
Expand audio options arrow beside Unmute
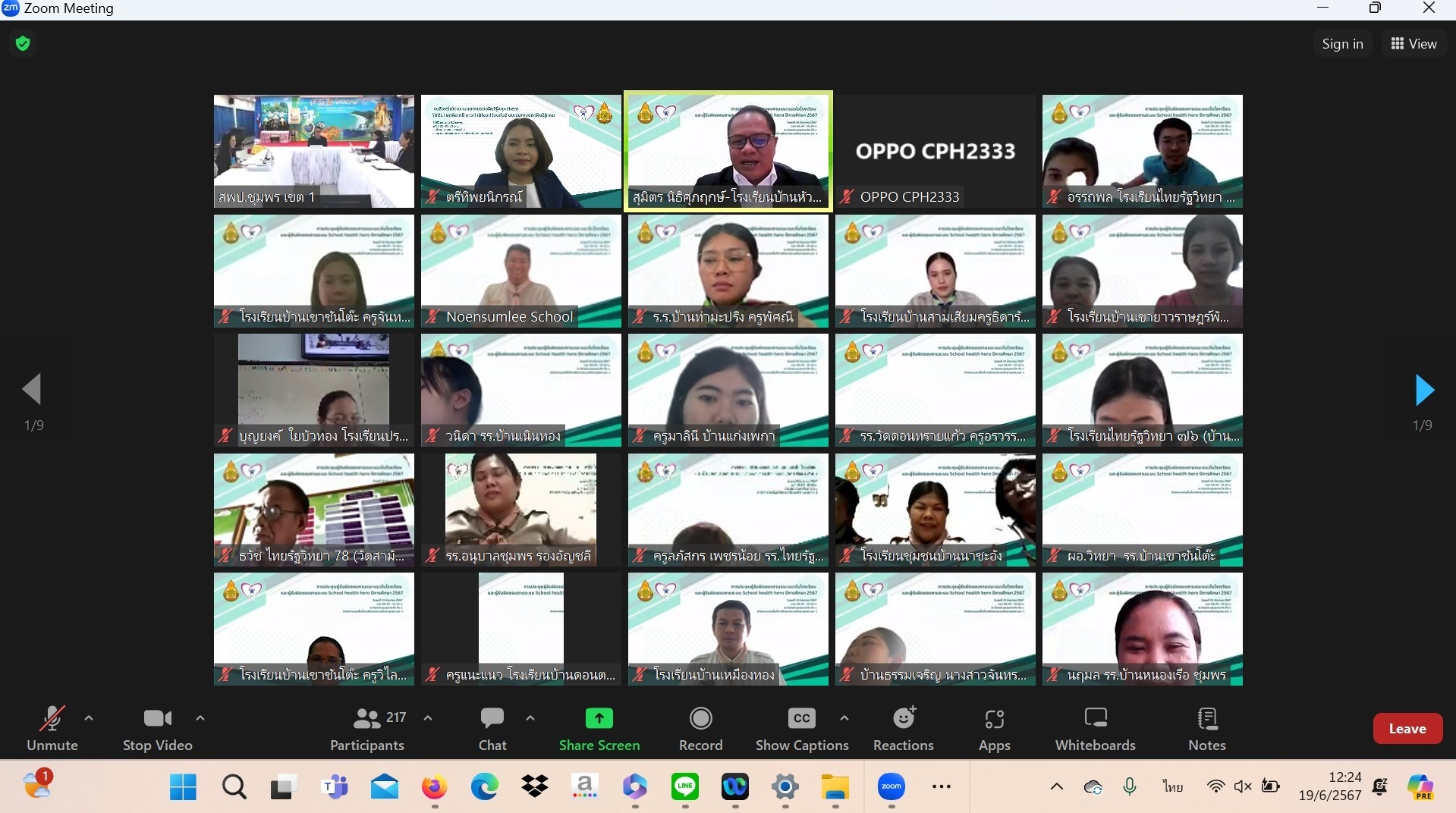tap(89, 717)
